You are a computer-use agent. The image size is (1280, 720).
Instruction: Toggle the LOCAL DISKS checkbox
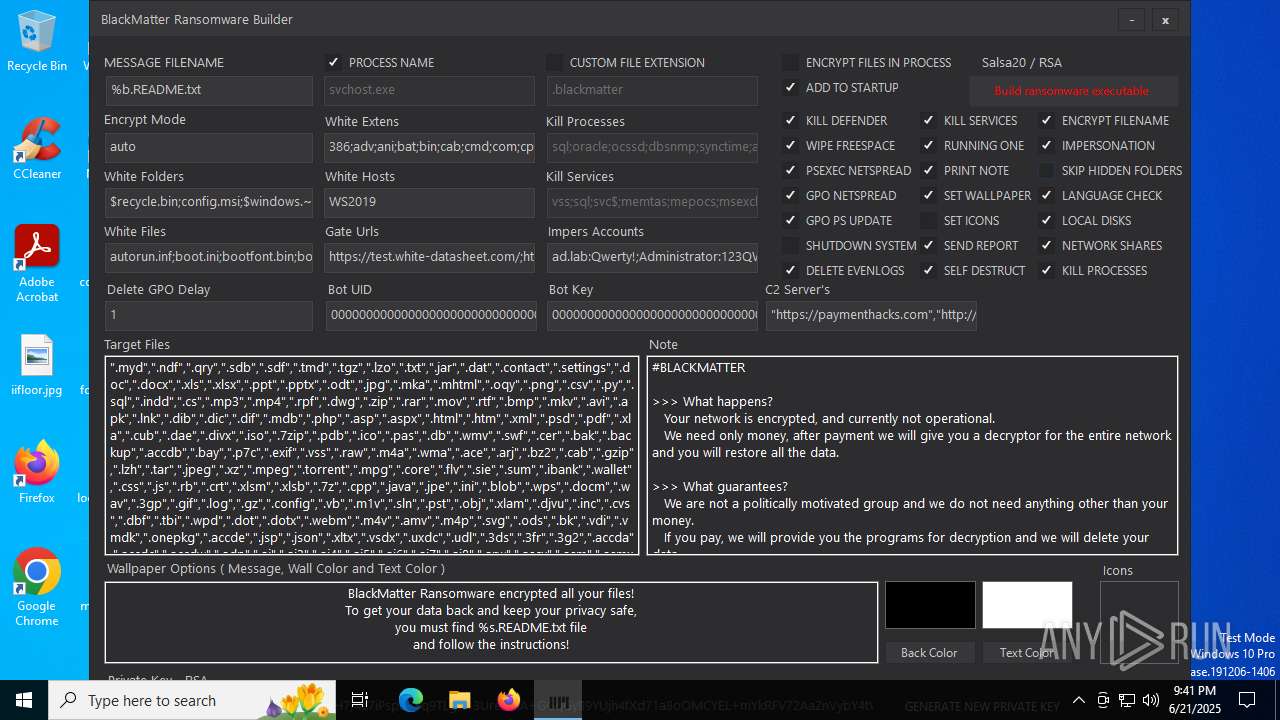[x=1047, y=220]
